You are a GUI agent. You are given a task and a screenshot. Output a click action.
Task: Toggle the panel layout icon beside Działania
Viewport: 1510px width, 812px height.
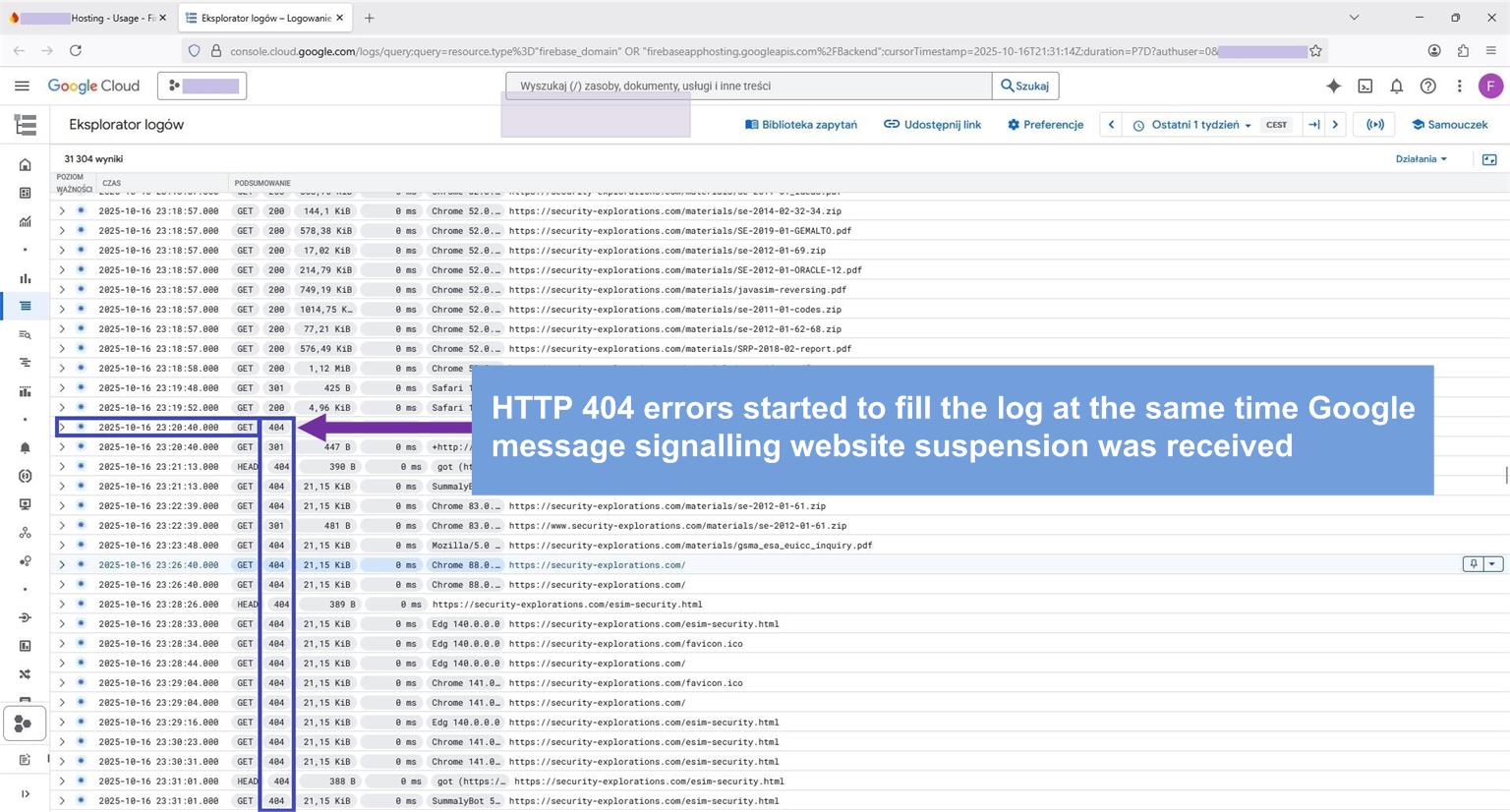1489,159
